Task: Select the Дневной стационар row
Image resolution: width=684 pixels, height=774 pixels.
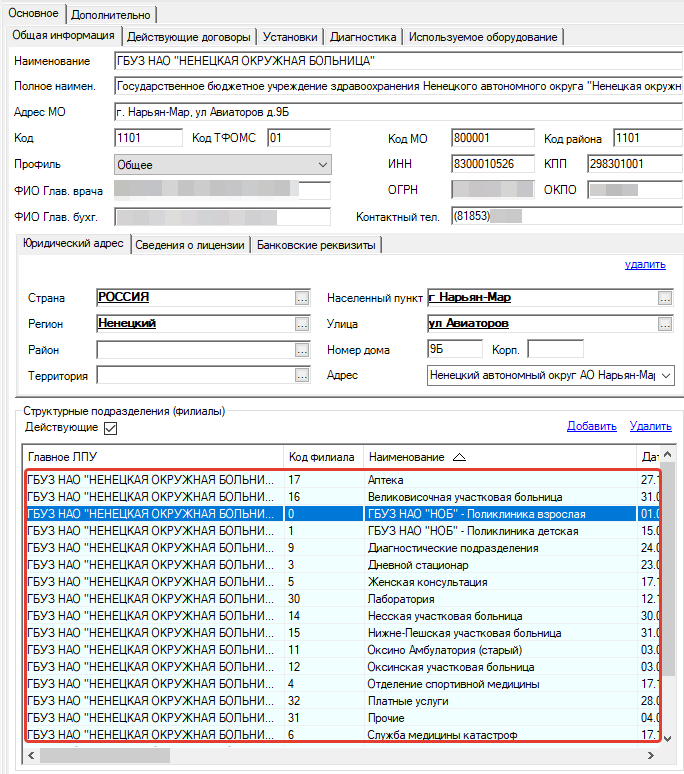Action: 342,565
